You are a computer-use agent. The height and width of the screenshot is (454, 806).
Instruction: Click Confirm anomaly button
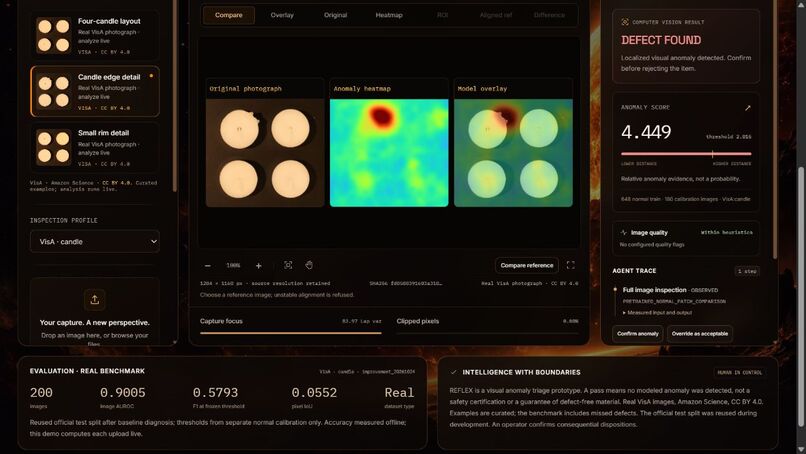tap(637, 334)
